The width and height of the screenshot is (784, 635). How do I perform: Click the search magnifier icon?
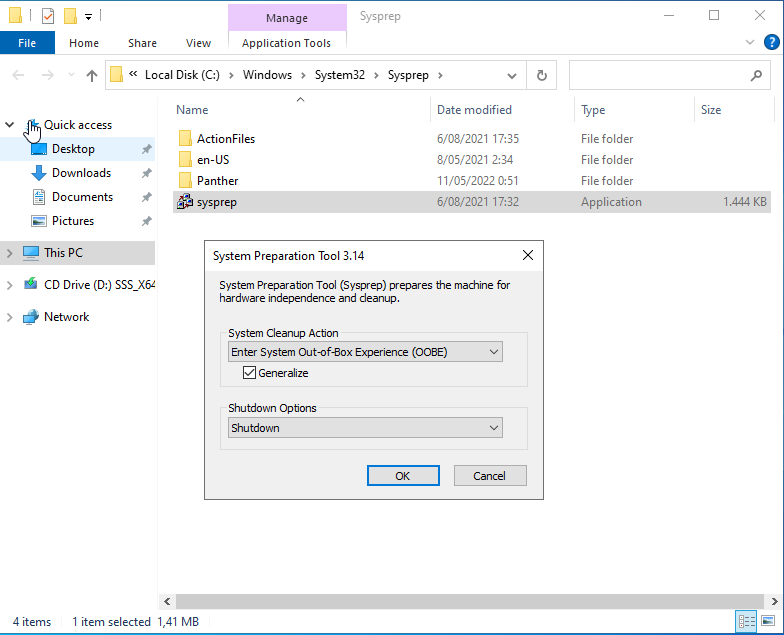pyautogui.click(x=756, y=76)
